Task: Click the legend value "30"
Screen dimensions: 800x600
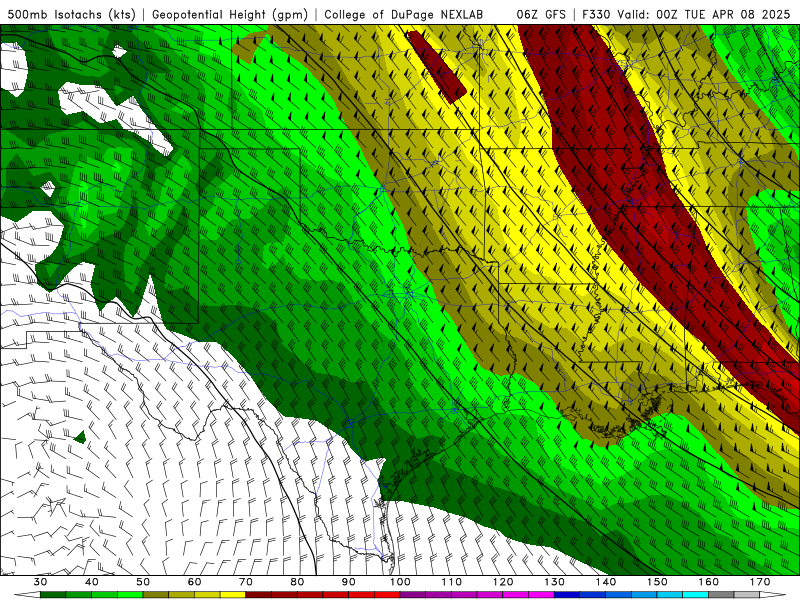Action: 40,582
